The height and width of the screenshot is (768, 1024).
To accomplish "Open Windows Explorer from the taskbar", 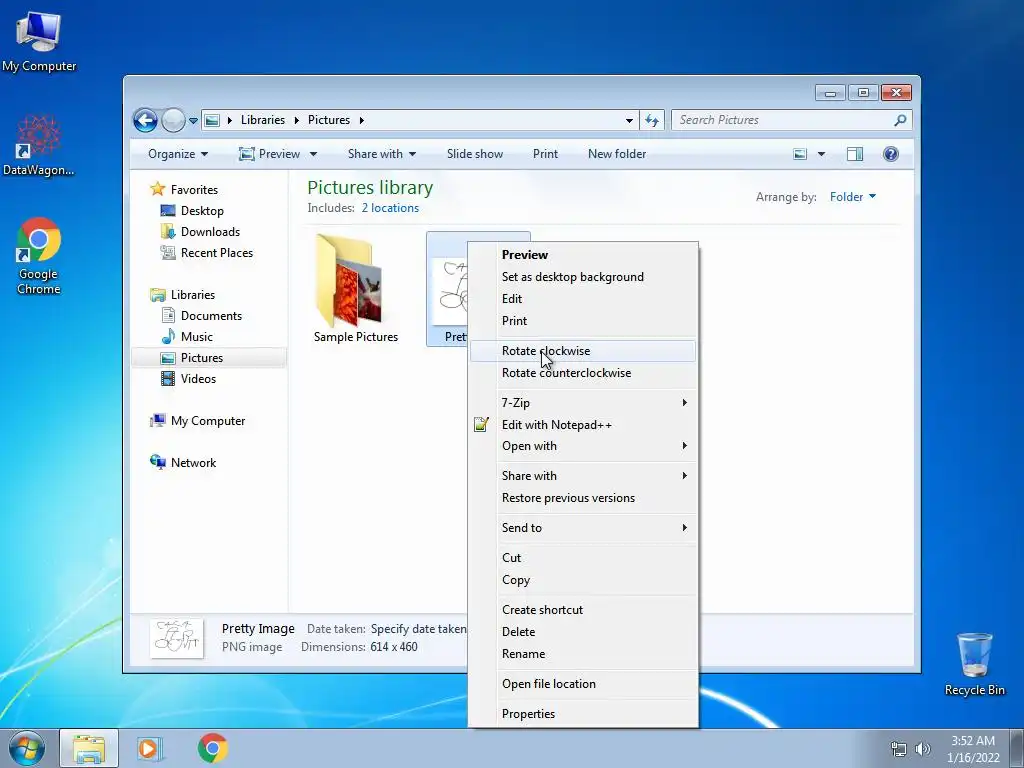I will coord(89,748).
